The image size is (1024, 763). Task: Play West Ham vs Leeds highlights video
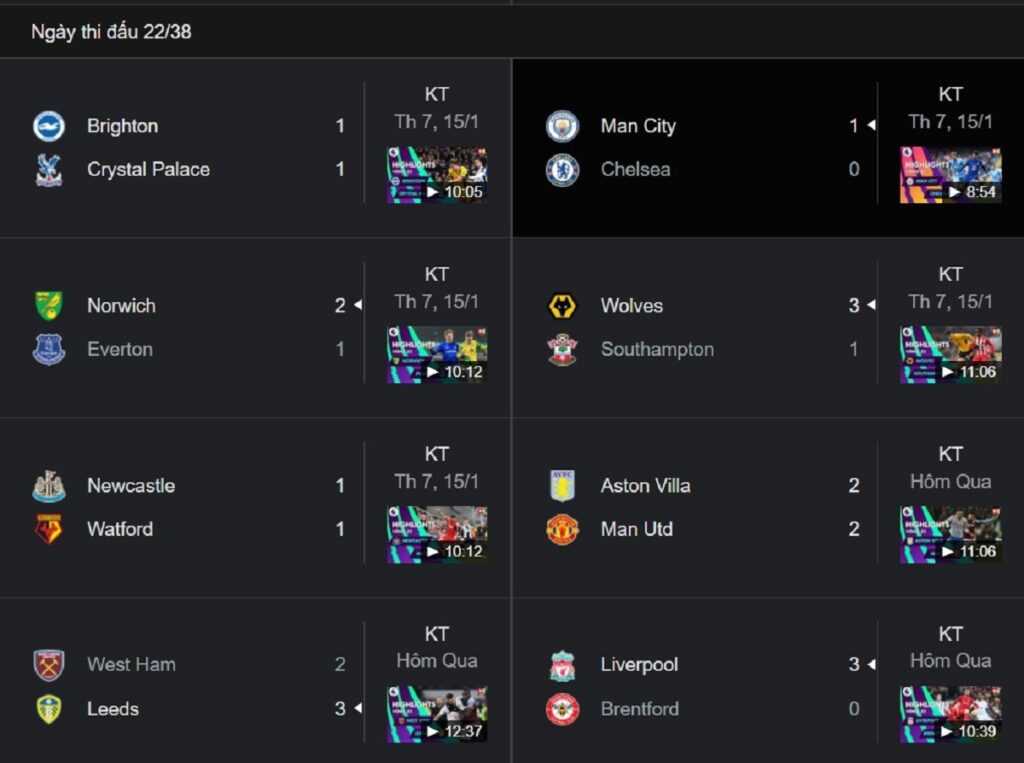437,714
